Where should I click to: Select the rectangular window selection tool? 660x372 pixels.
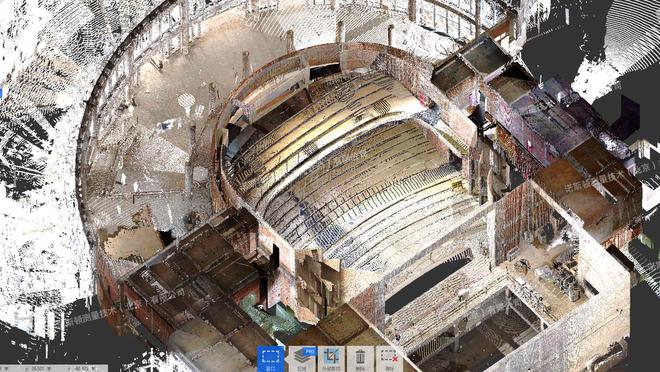tap(271, 359)
